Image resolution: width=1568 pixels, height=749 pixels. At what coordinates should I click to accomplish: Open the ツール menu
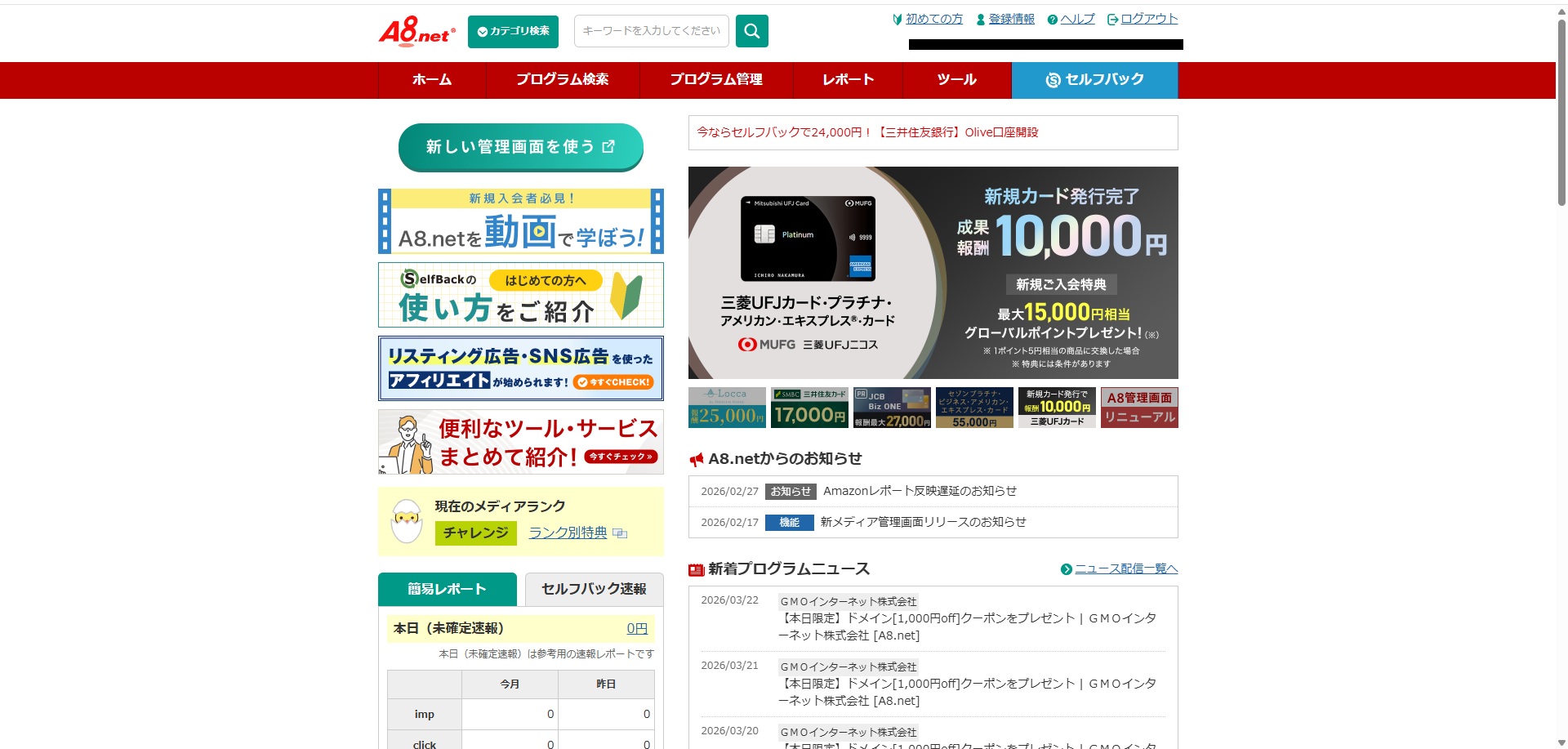957,80
